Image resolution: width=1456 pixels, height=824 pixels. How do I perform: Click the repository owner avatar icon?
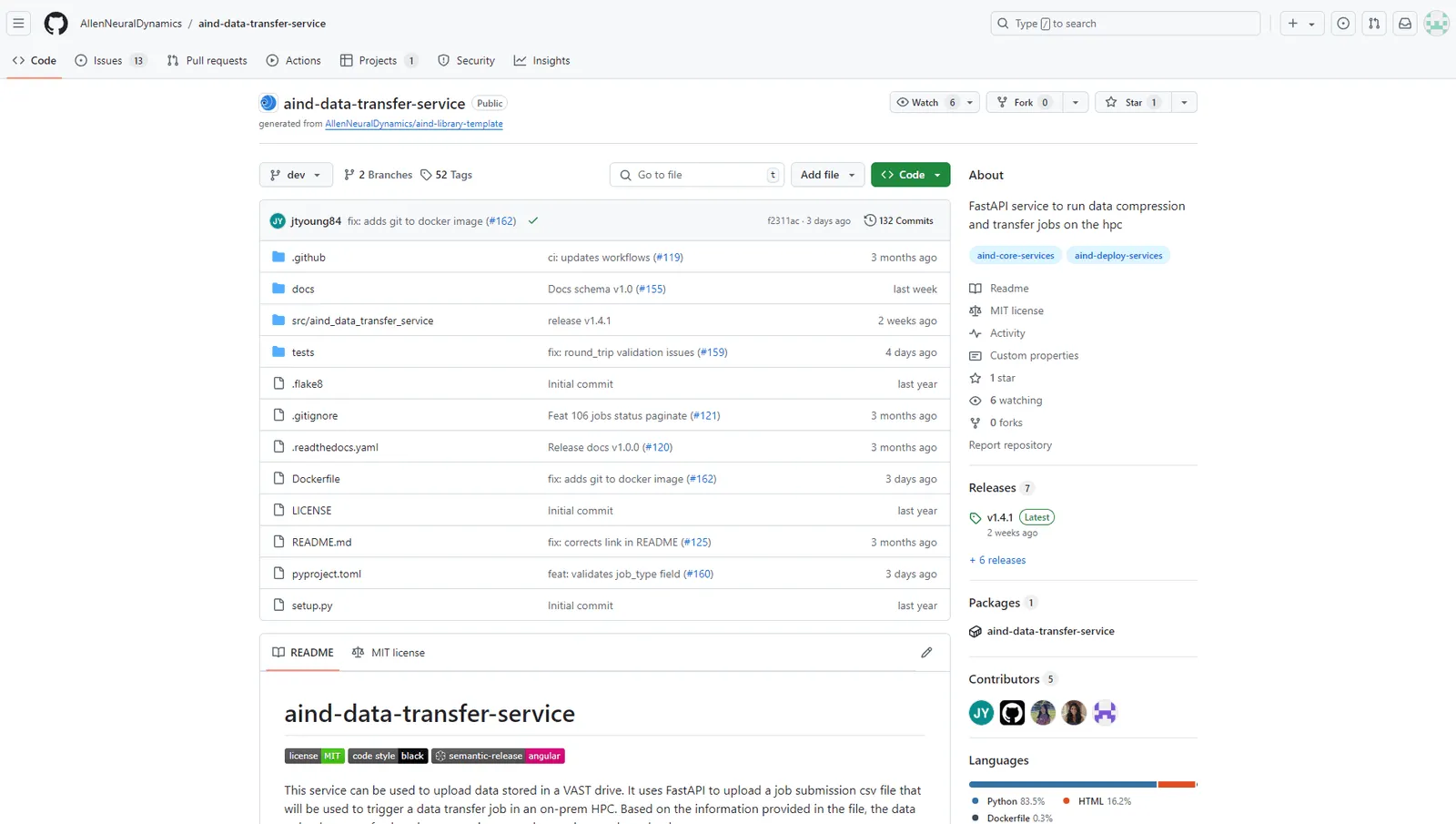(x=268, y=104)
